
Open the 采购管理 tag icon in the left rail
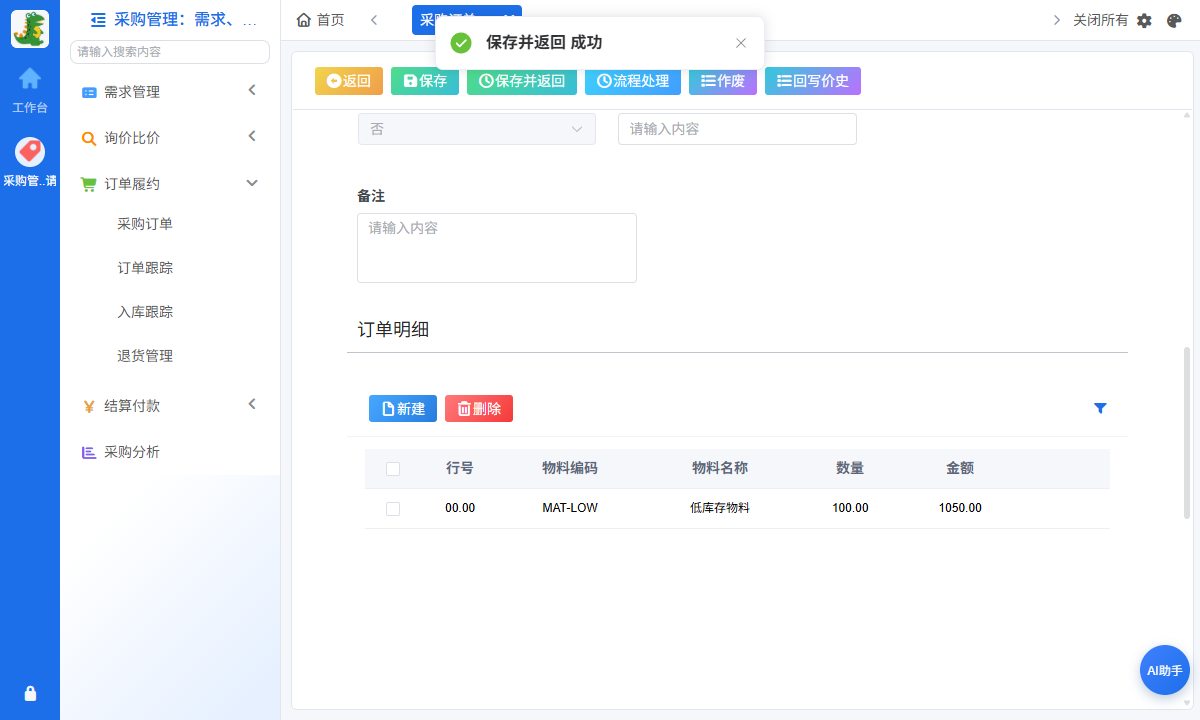30,152
